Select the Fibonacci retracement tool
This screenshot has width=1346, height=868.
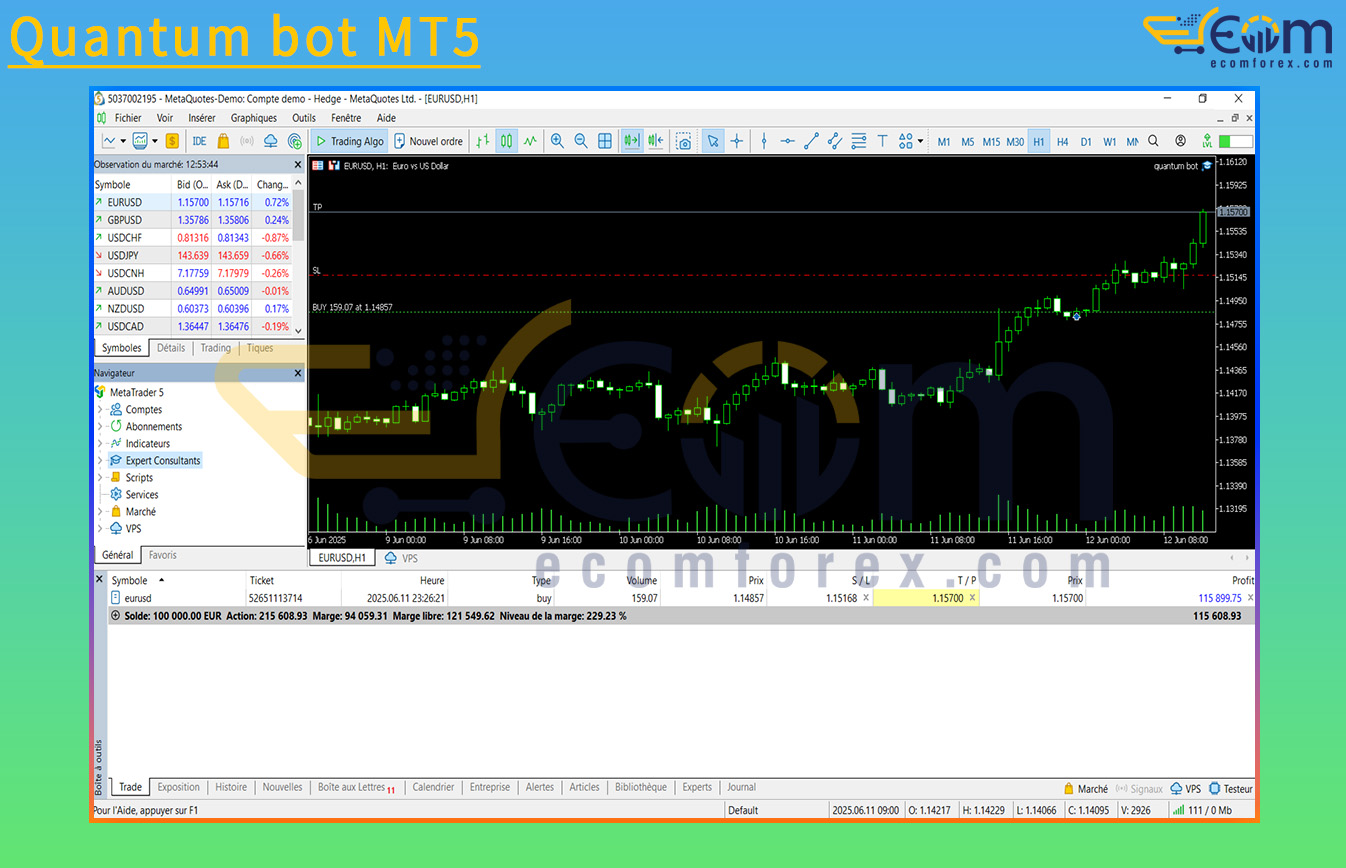click(x=859, y=141)
